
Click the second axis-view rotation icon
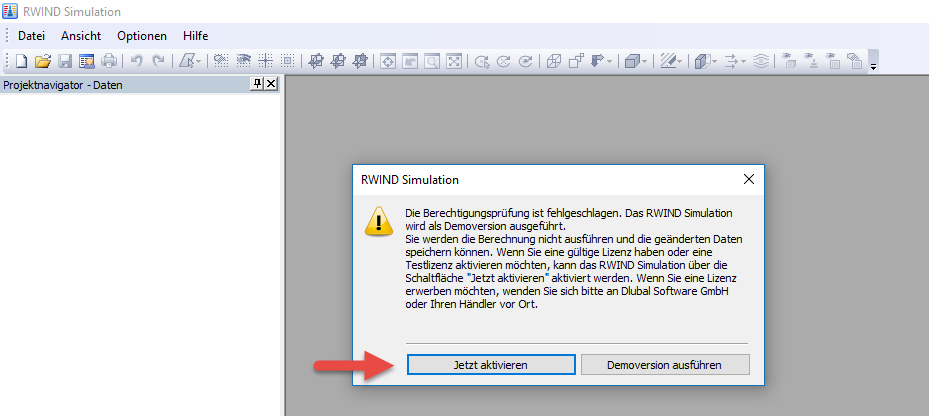[x=338, y=60]
